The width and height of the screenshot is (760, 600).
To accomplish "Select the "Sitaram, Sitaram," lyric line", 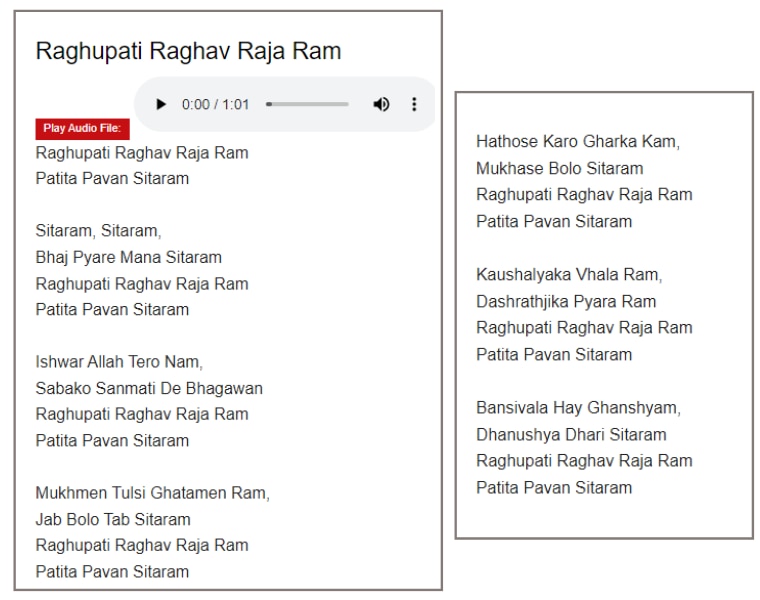I will 98,231.
